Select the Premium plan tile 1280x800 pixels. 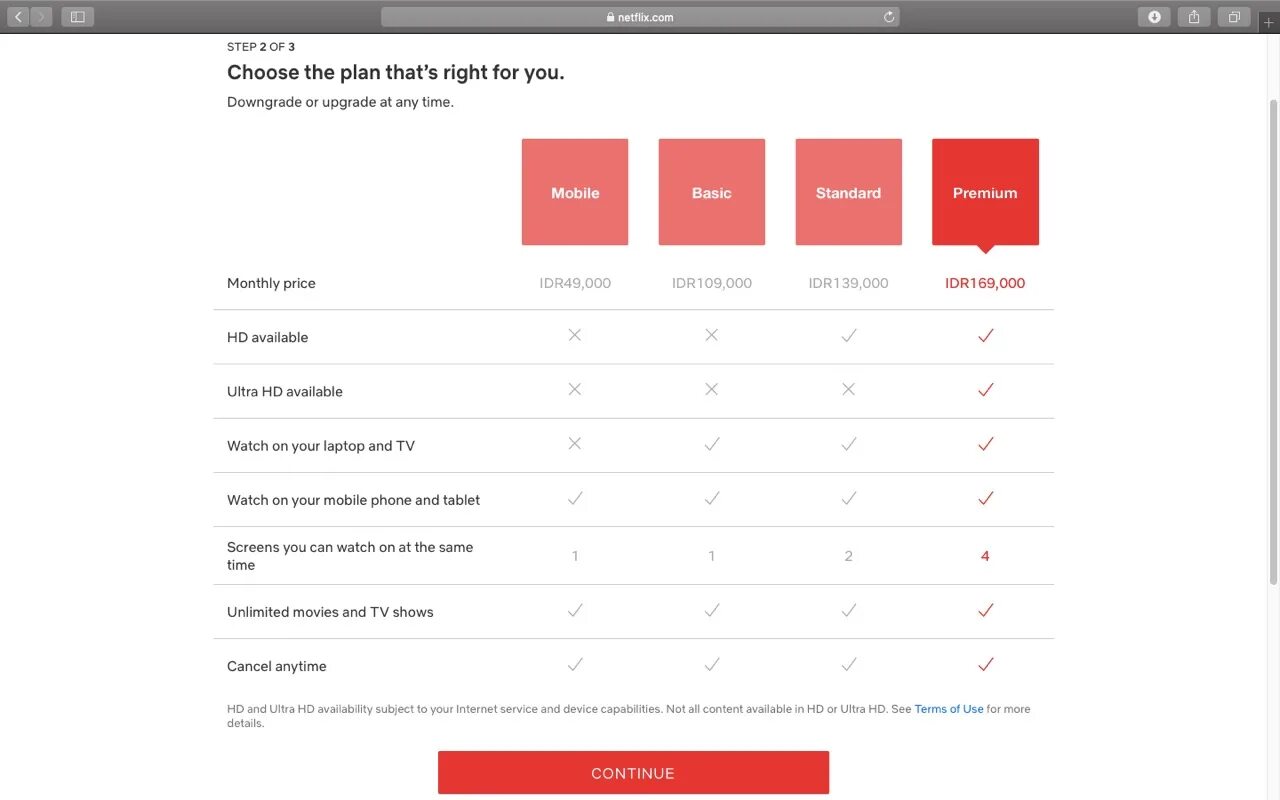click(985, 192)
